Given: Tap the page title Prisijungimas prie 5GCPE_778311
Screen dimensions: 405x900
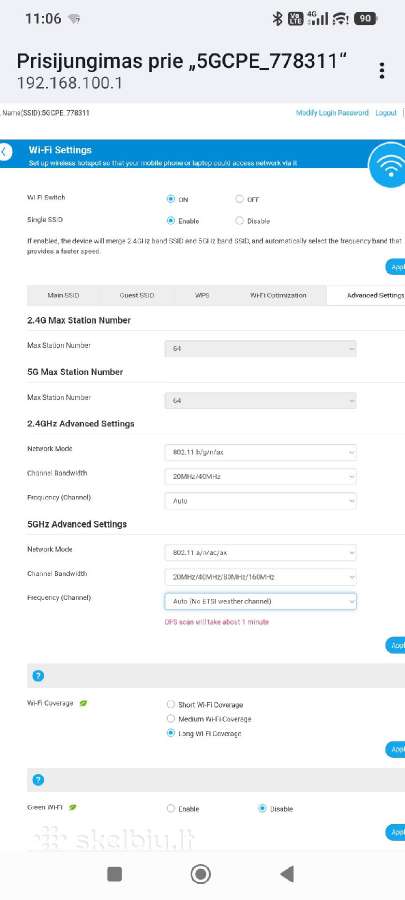Looking at the screenshot, I should (181, 61).
